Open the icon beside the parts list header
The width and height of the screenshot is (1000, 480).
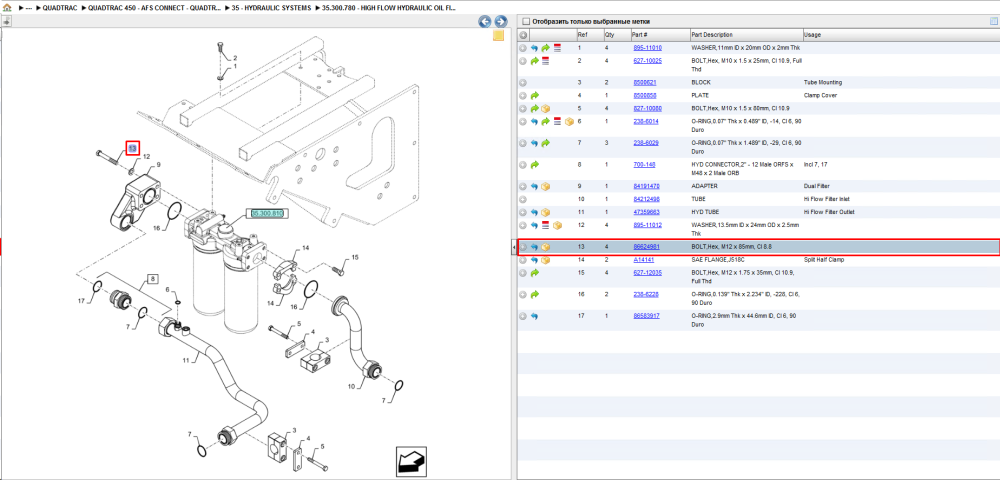point(992,21)
